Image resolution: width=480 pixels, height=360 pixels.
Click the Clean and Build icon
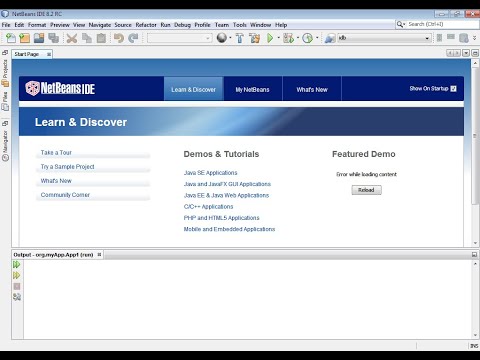(x=255, y=38)
